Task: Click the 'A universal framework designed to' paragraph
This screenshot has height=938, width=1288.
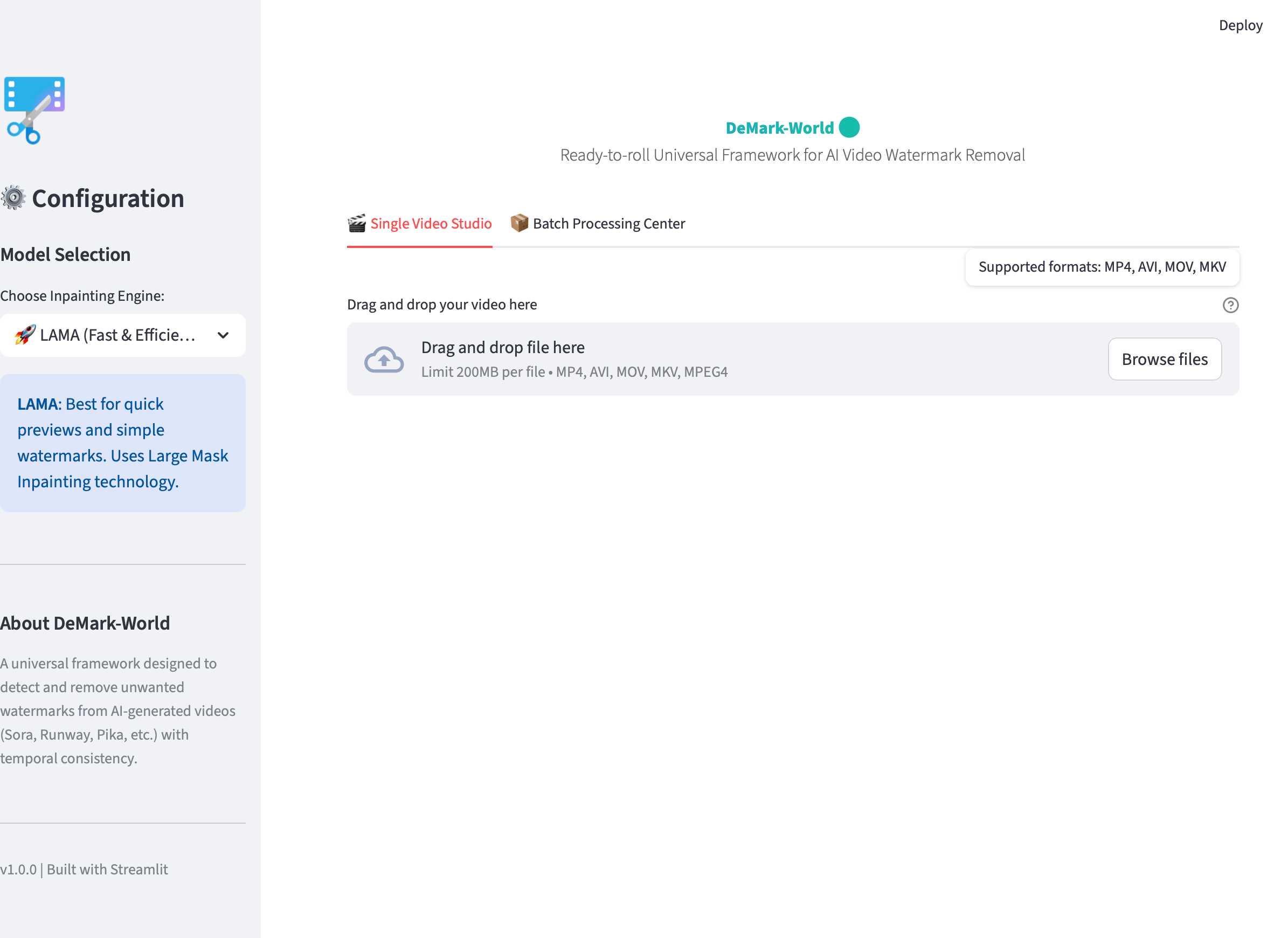Action: 117,711
